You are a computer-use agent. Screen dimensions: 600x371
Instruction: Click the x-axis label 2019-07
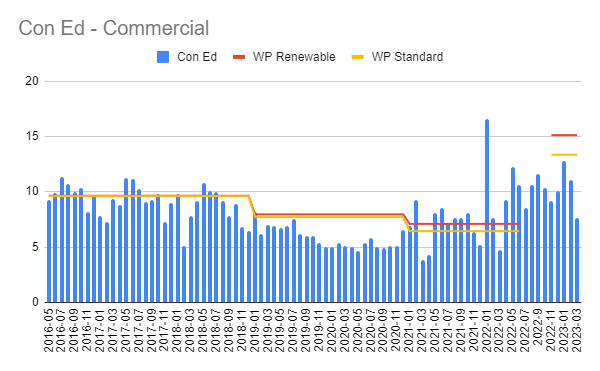click(x=293, y=330)
